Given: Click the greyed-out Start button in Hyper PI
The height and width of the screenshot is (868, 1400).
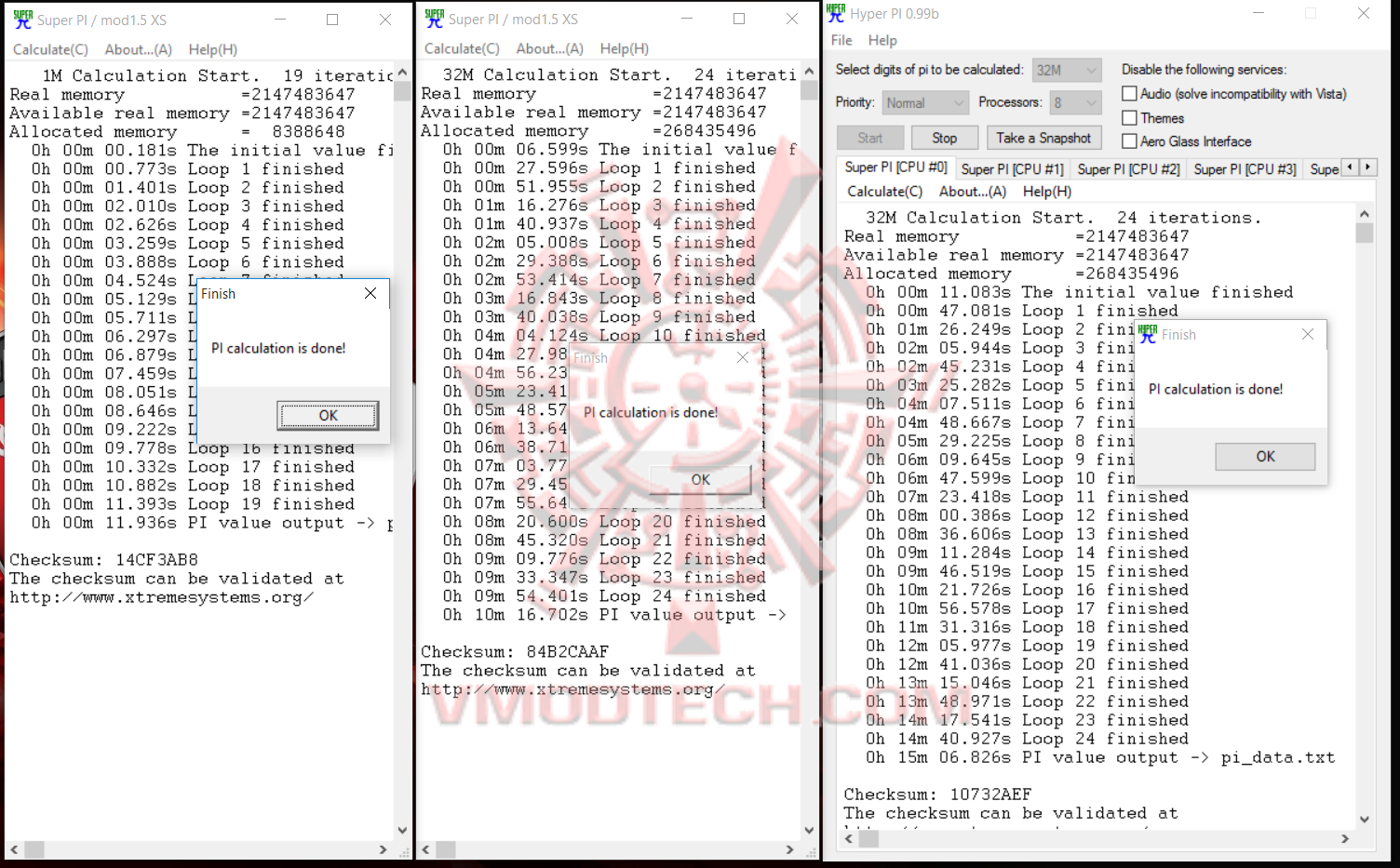Looking at the screenshot, I should (x=870, y=138).
